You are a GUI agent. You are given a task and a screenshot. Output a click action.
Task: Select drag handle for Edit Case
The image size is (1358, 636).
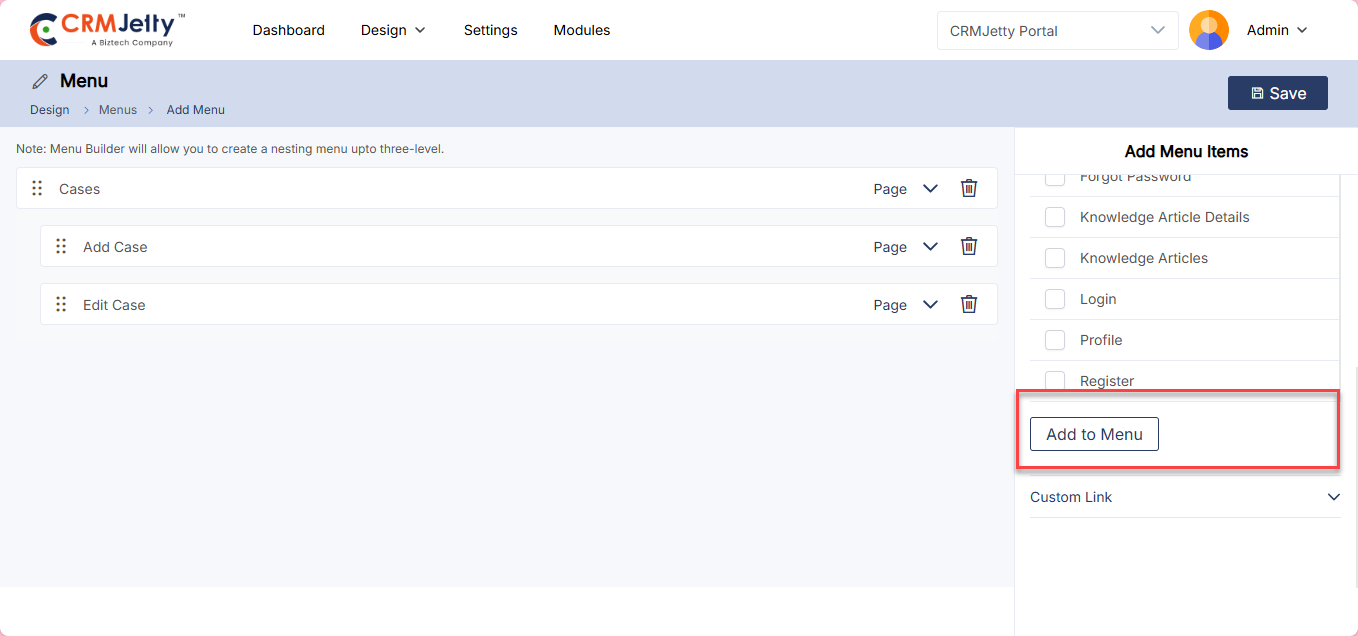[x=61, y=304]
